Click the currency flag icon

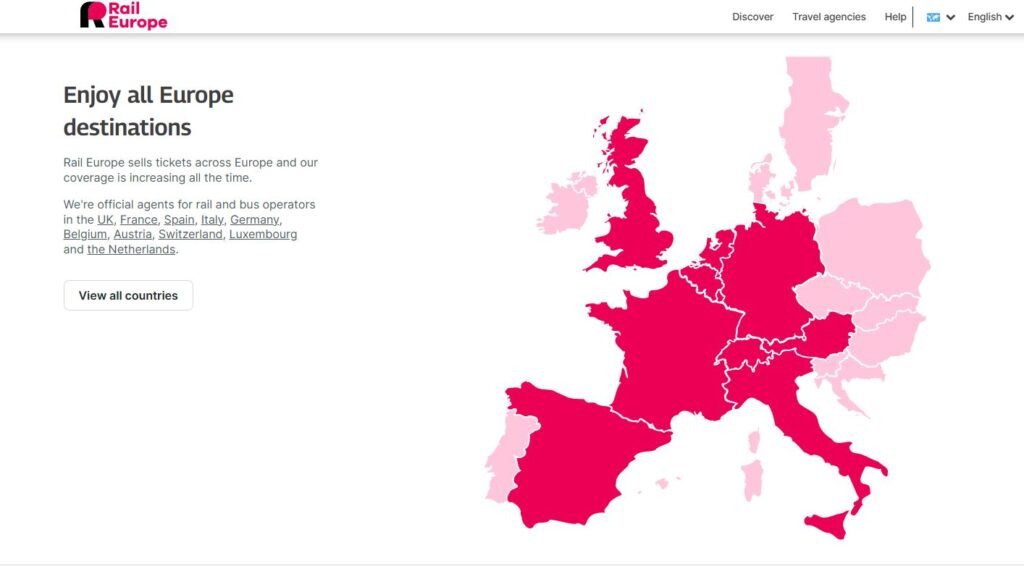coord(933,17)
